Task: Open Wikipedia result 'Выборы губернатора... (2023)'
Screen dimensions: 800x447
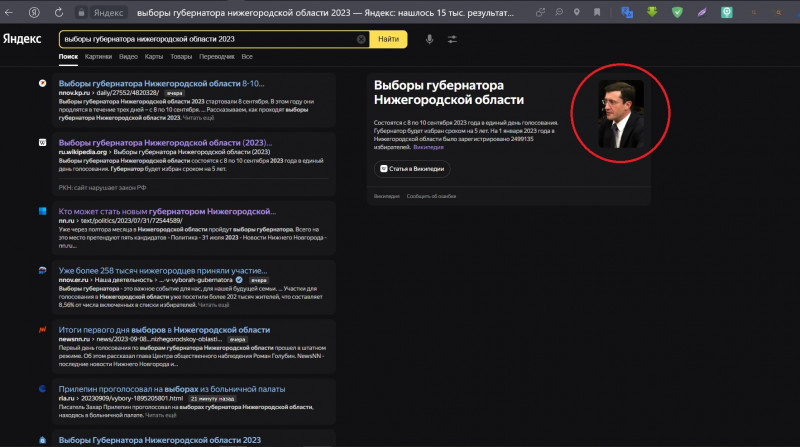Action: point(165,143)
